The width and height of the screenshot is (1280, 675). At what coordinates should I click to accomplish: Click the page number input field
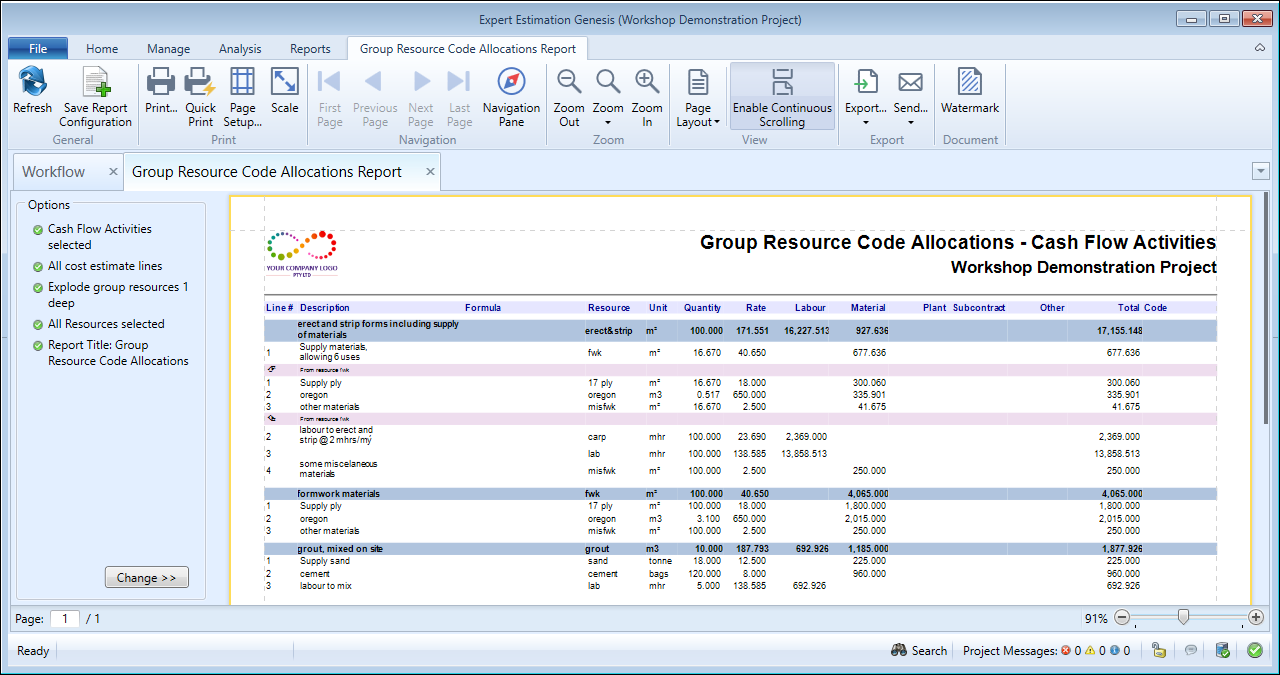[65, 619]
